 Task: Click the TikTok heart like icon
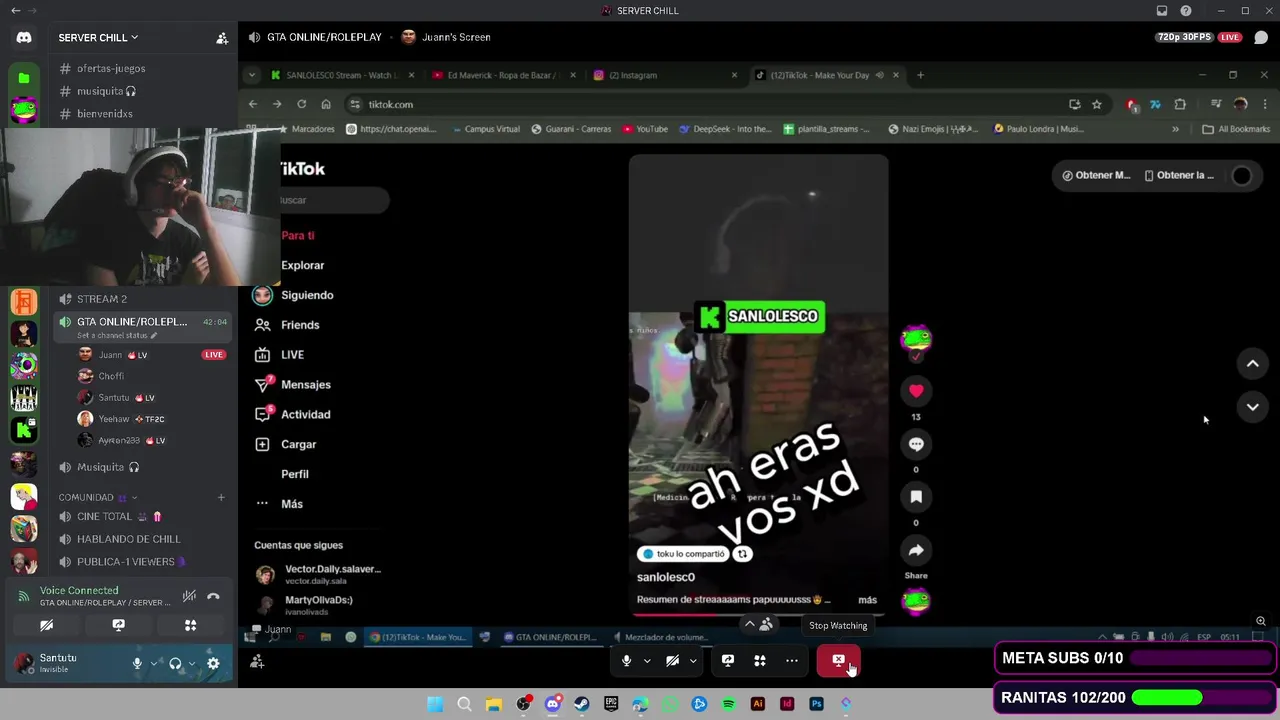pyautogui.click(x=916, y=391)
